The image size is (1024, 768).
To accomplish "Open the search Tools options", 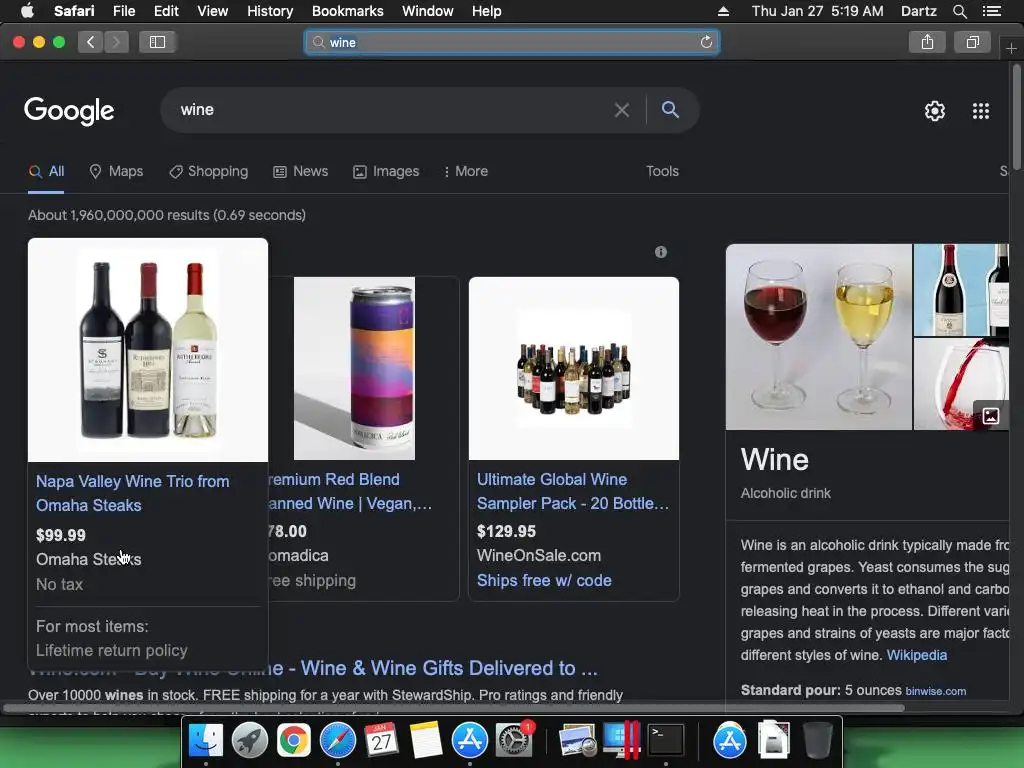I will tap(662, 171).
